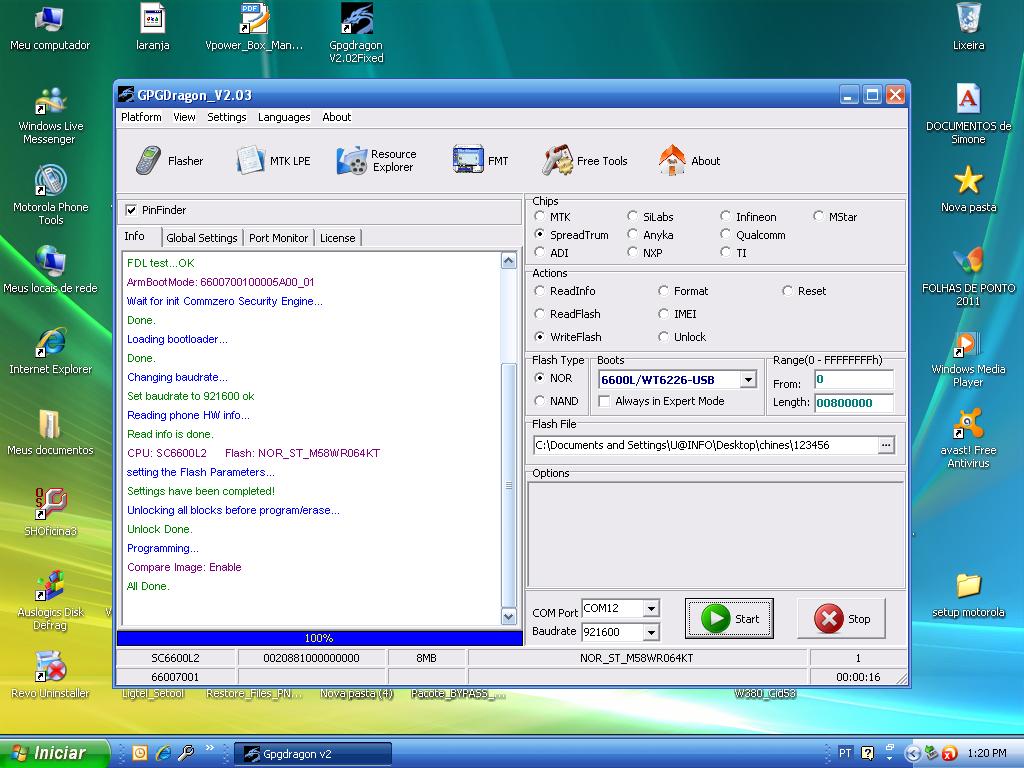The width and height of the screenshot is (1024, 768).
Task: Set flash type to NAND
Action: click(539, 400)
